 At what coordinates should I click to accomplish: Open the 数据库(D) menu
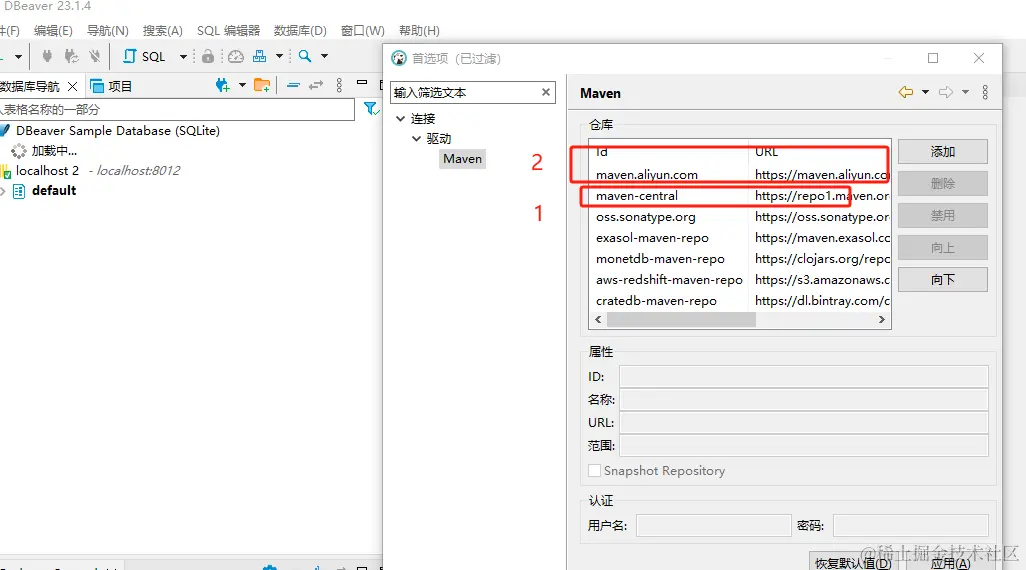pyautogui.click(x=300, y=31)
